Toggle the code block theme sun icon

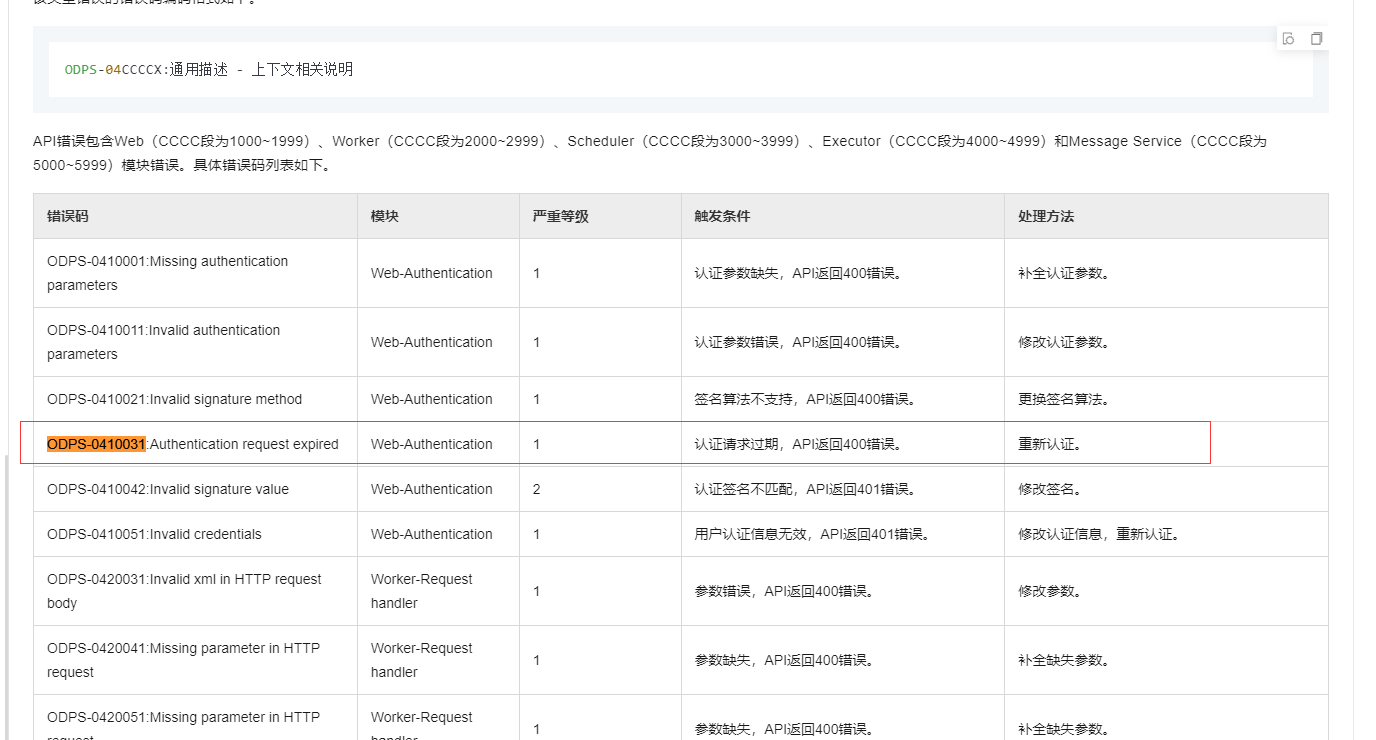(x=1289, y=38)
